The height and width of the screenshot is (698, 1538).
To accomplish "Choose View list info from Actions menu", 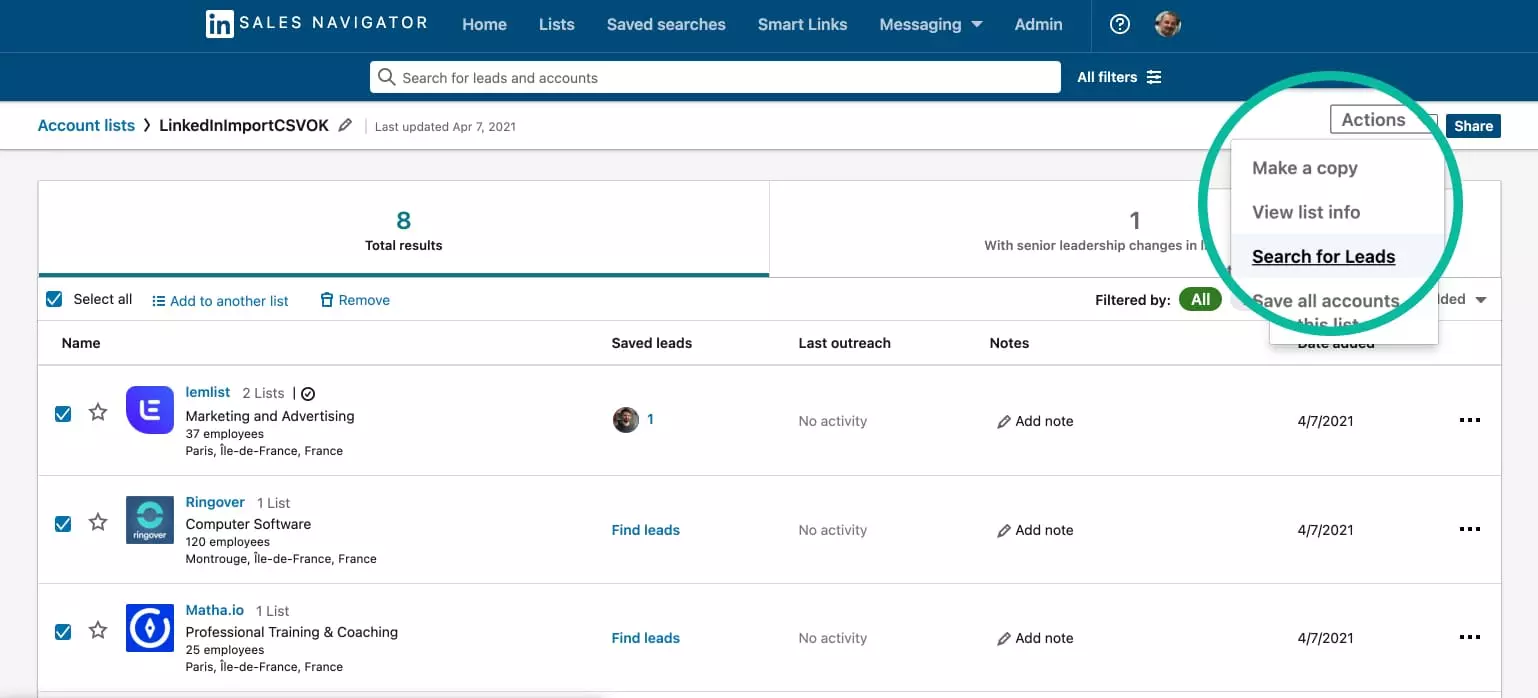I will pyautogui.click(x=1306, y=212).
